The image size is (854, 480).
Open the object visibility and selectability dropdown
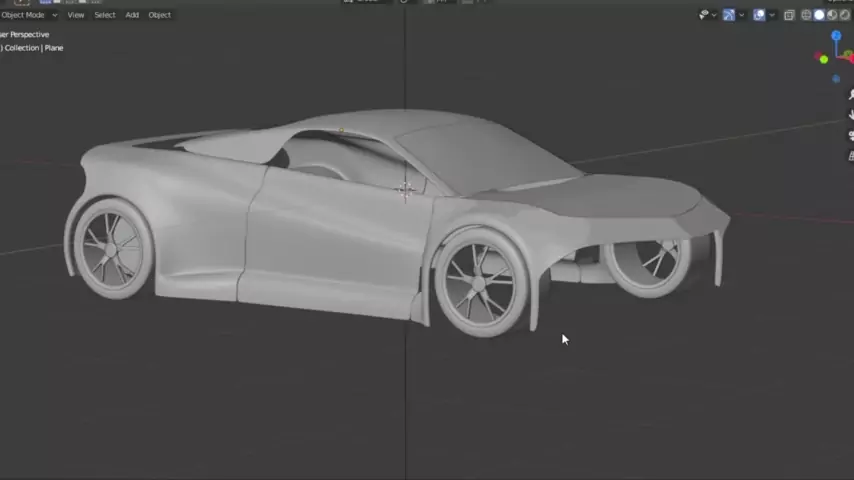pos(706,15)
